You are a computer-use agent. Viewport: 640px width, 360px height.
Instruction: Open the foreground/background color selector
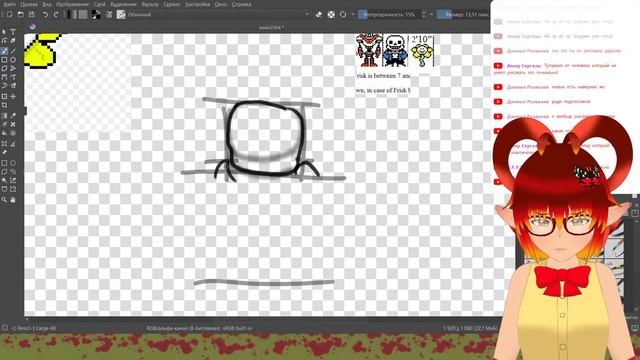coord(96,14)
